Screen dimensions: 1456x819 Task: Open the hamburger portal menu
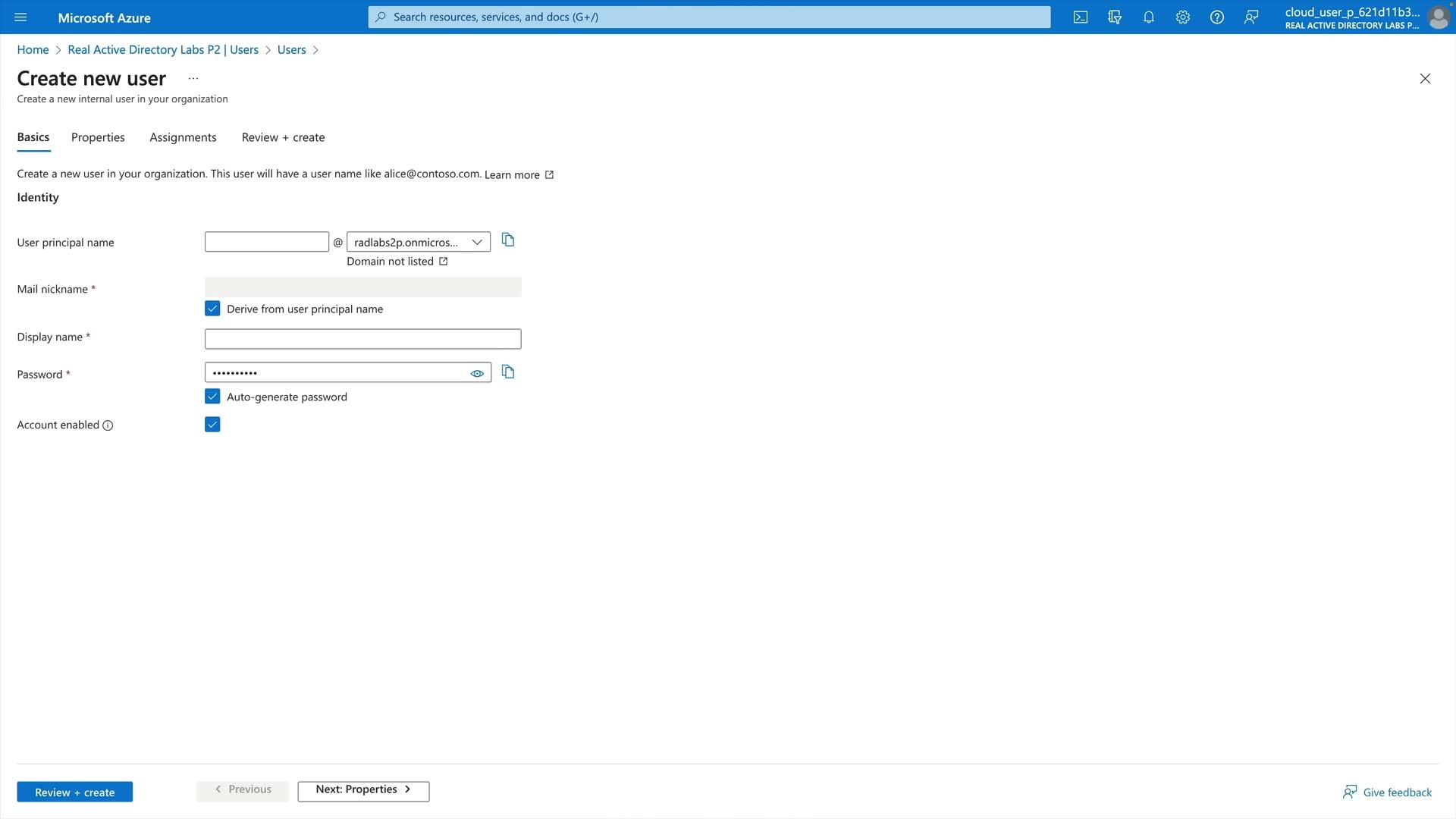click(x=20, y=17)
